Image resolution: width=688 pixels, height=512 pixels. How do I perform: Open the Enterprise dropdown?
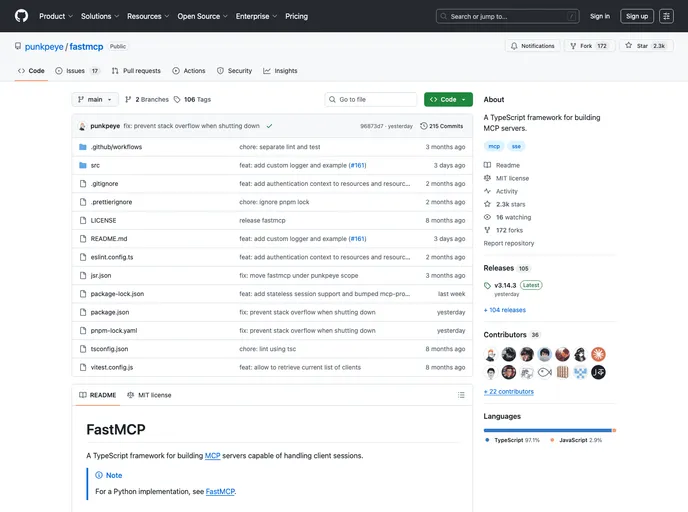pyautogui.click(x=256, y=16)
